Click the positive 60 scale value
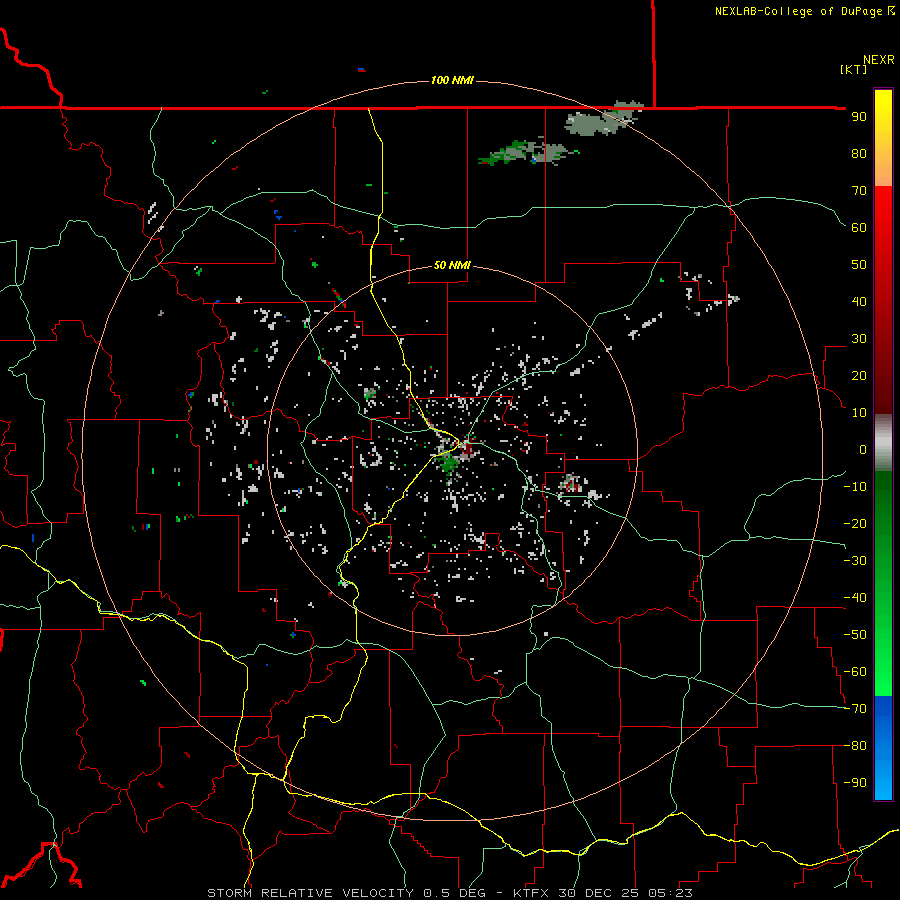The height and width of the screenshot is (900, 900). (x=859, y=227)
